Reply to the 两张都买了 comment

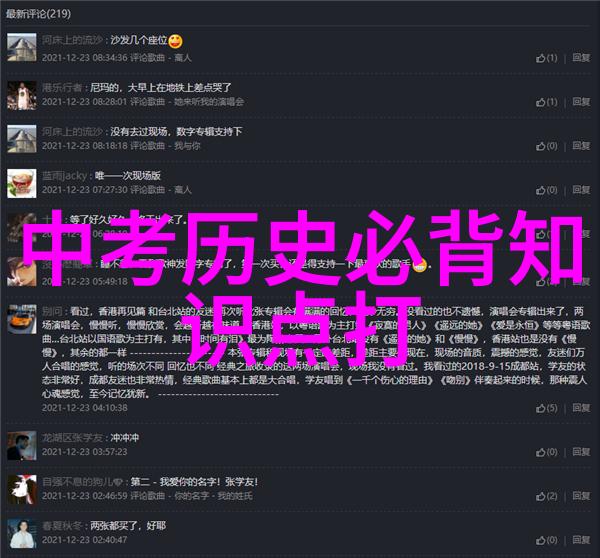(581, 540)
